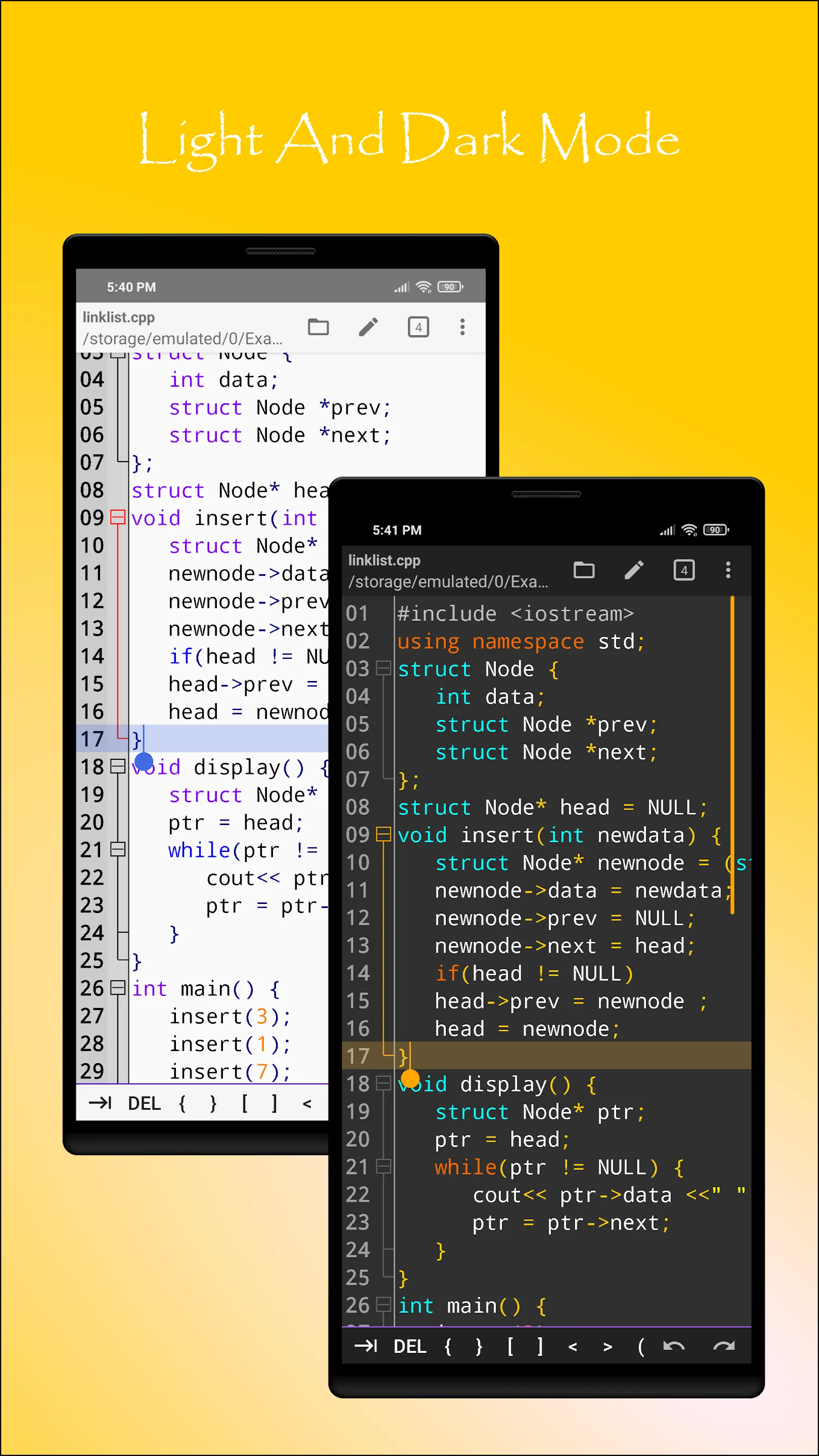Tap Wi-Fi icon in light phone status bar

coord(424,287)
